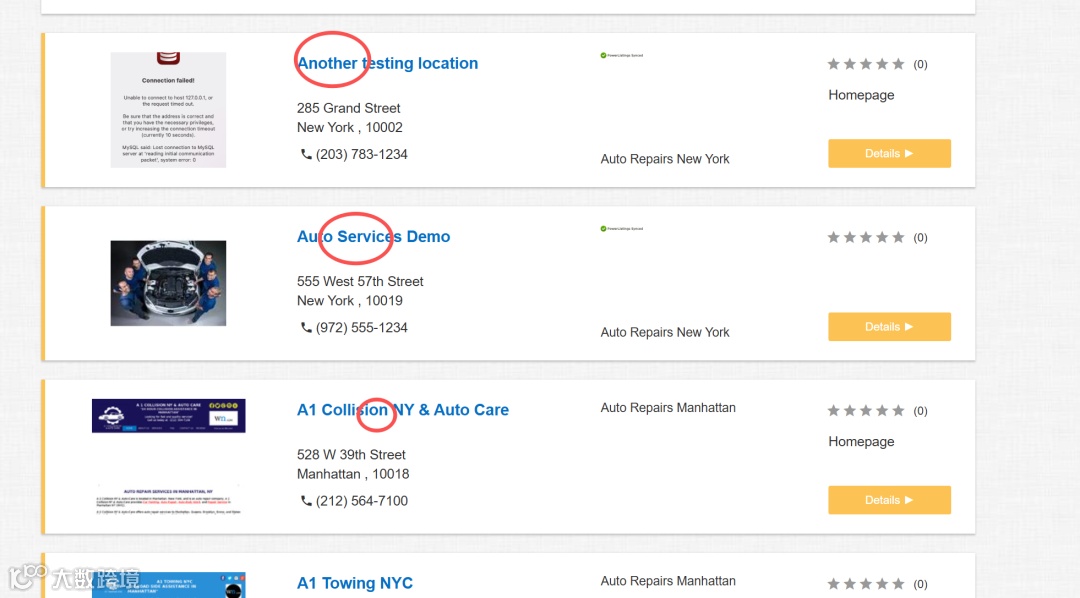Viewport: 1080px width, 598px height.
Task: Click A1 Collision NY website thumbnail
Action: pyautogui.click(x=168, y=457)
